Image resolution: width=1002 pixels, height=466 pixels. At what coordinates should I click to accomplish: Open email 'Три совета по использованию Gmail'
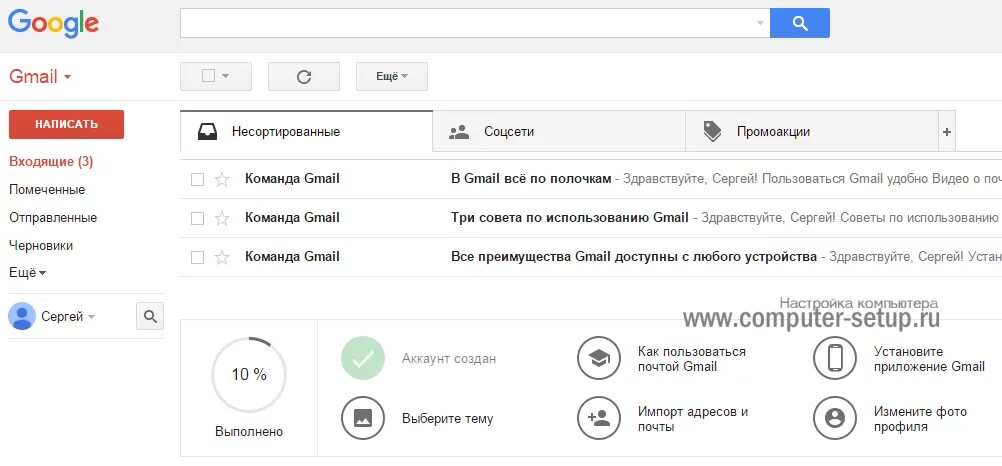pos(569,218)
